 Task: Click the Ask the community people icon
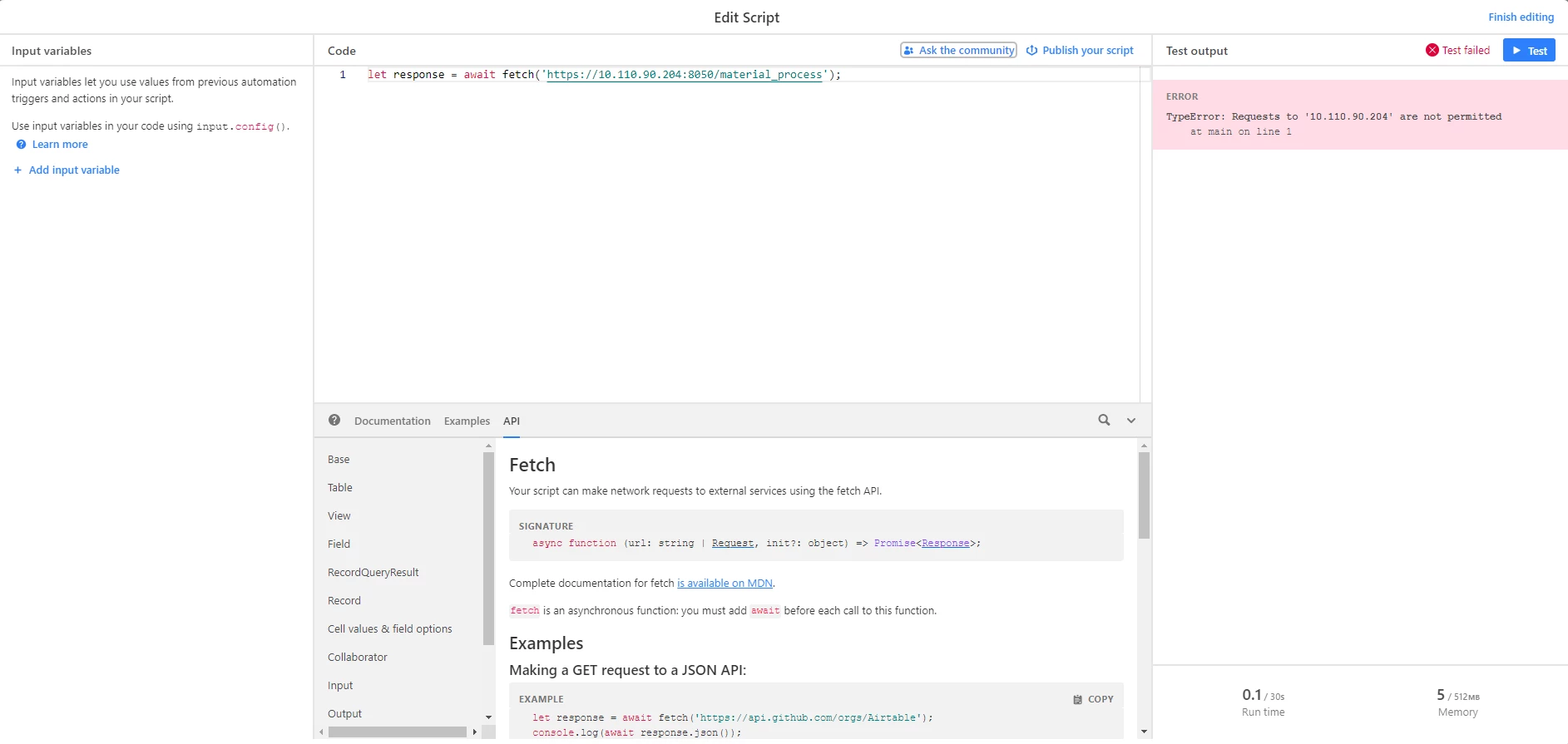[908, 51]
